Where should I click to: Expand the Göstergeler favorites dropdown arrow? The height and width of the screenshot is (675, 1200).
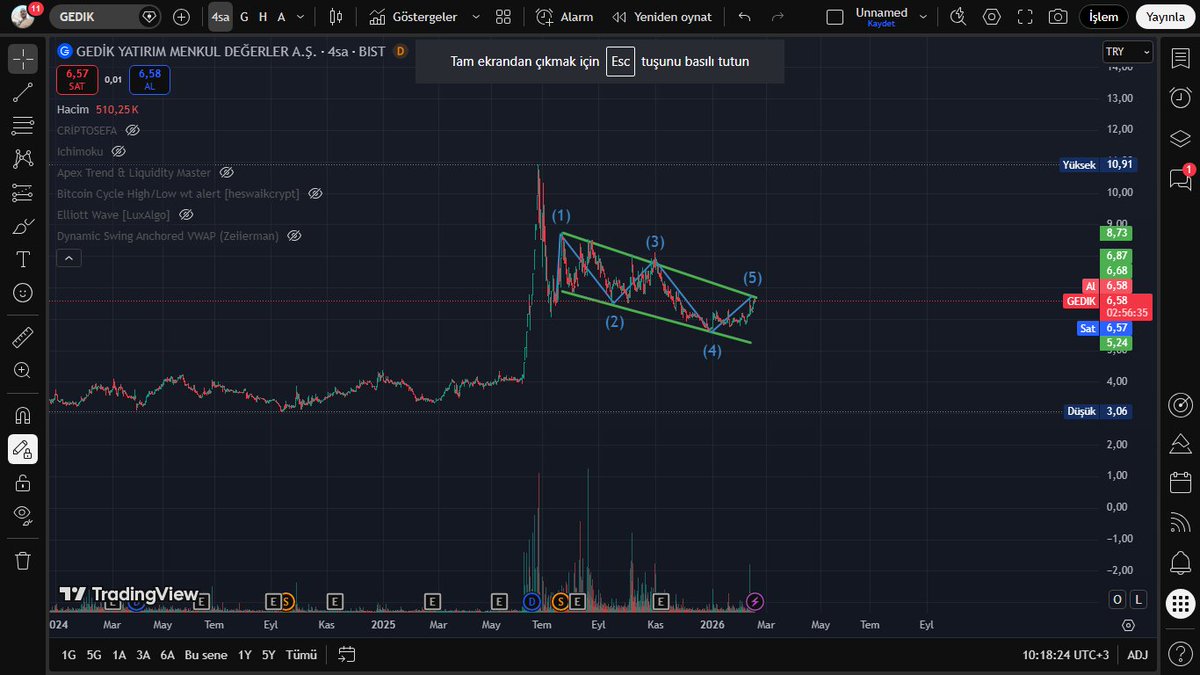click(475, 17)
